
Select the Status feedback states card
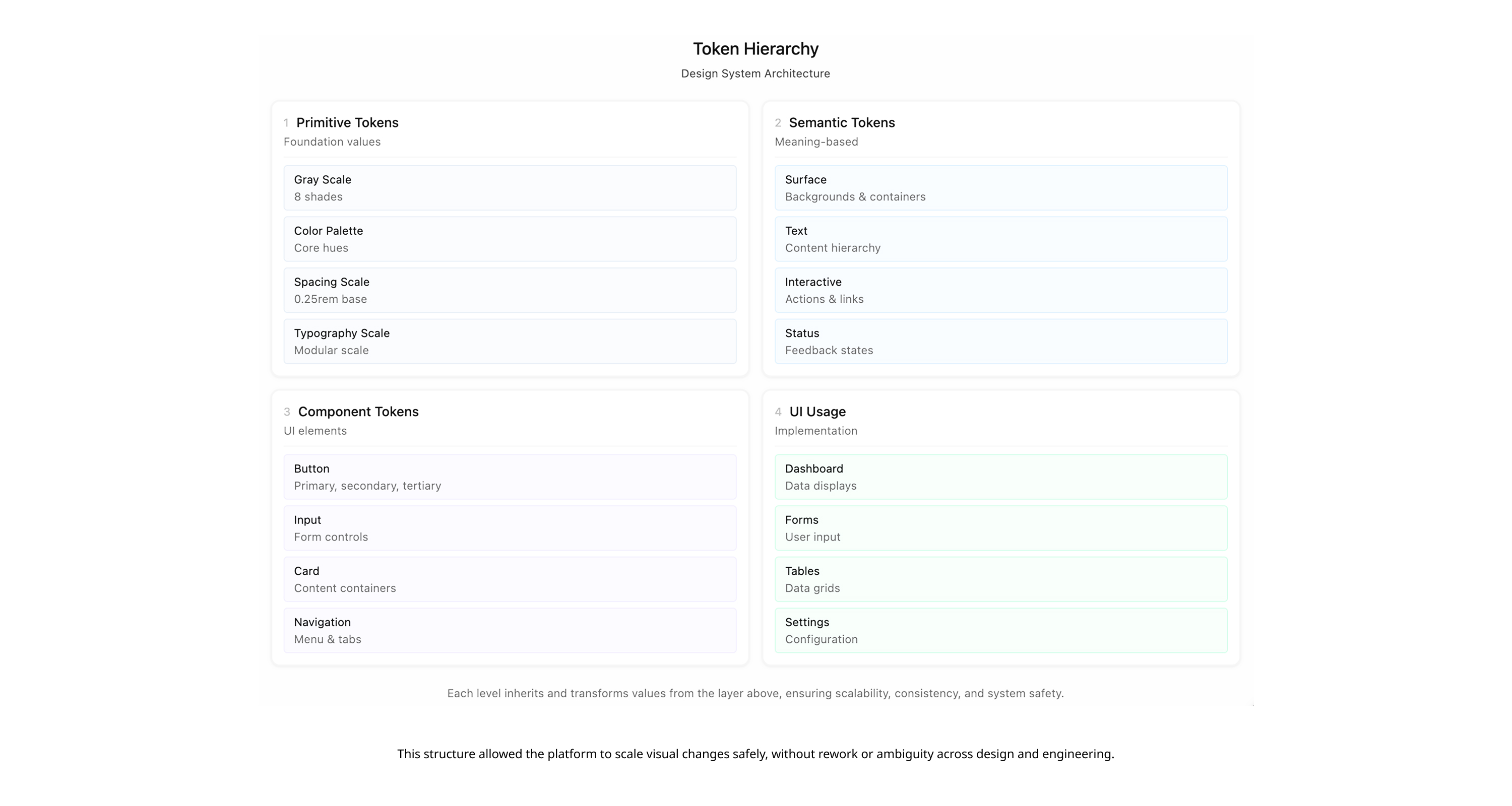pos(1001,341)
